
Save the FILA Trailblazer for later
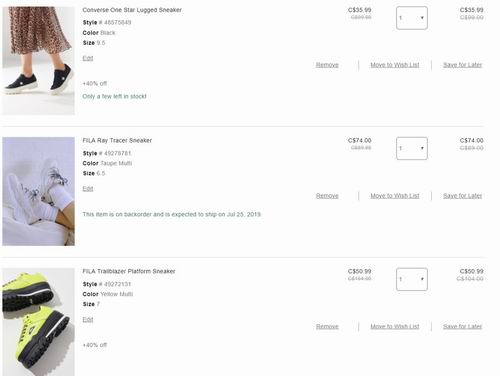(x=462, y=326)
